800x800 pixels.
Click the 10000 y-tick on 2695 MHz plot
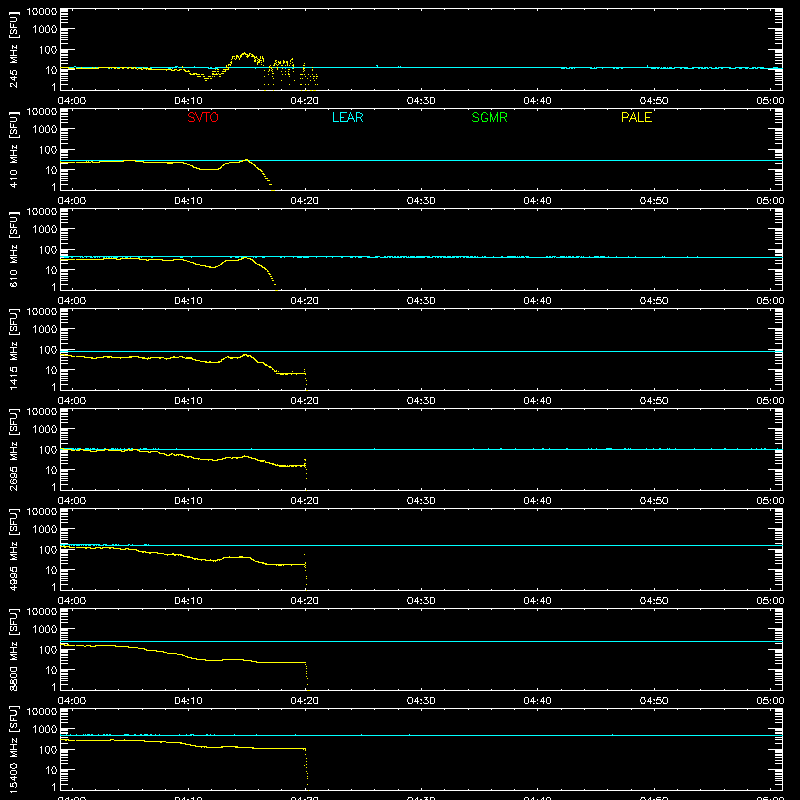point(42,412)
